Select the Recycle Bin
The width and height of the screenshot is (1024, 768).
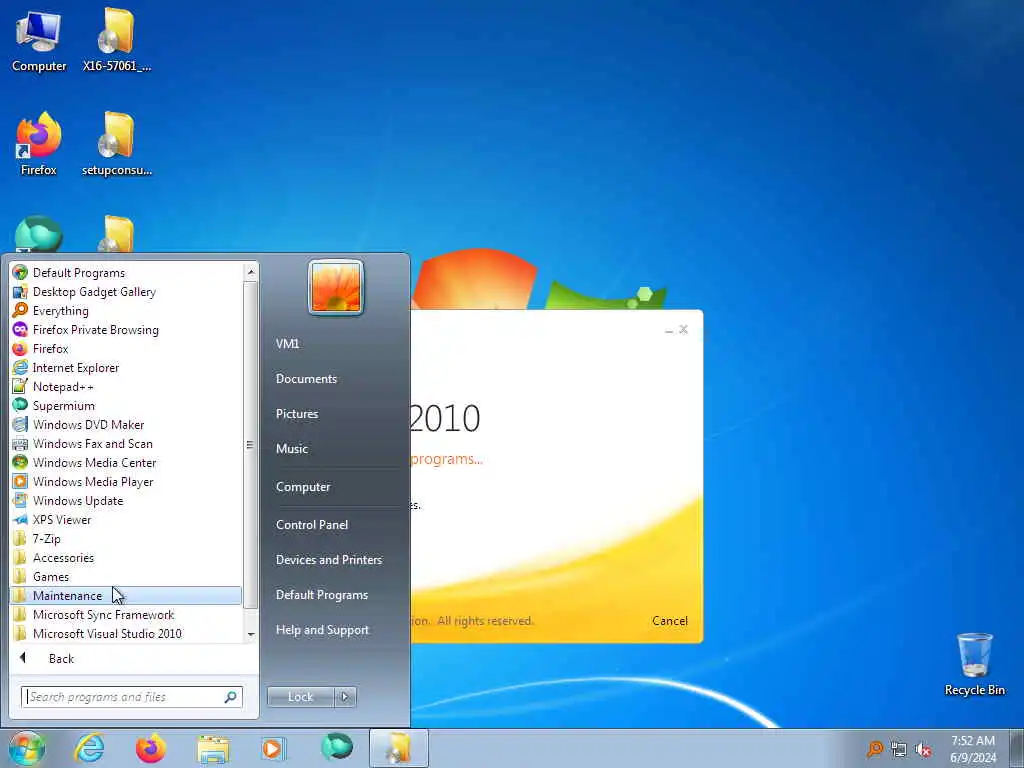(x=974, y=665)
